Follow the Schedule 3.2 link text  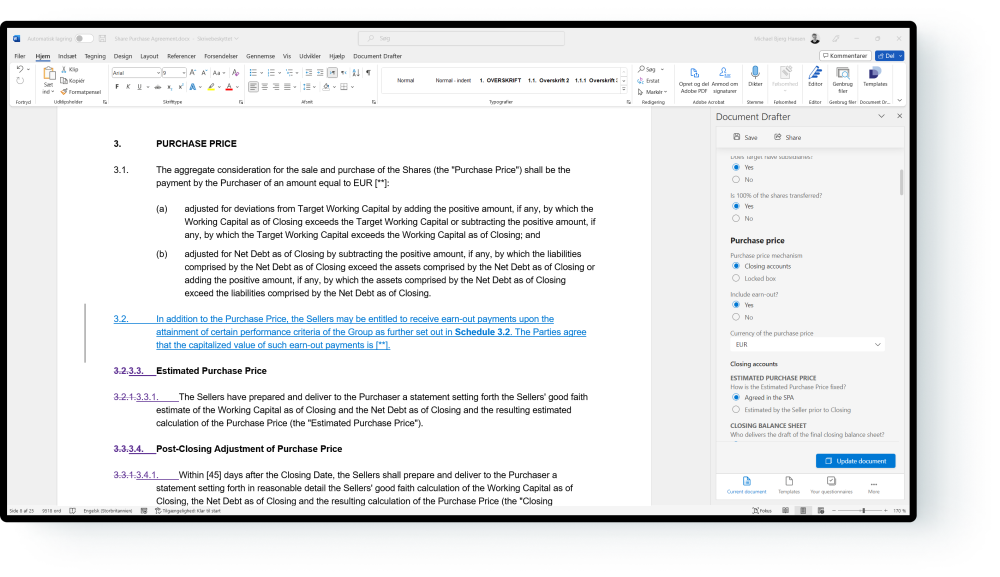(x=483, y=332)
